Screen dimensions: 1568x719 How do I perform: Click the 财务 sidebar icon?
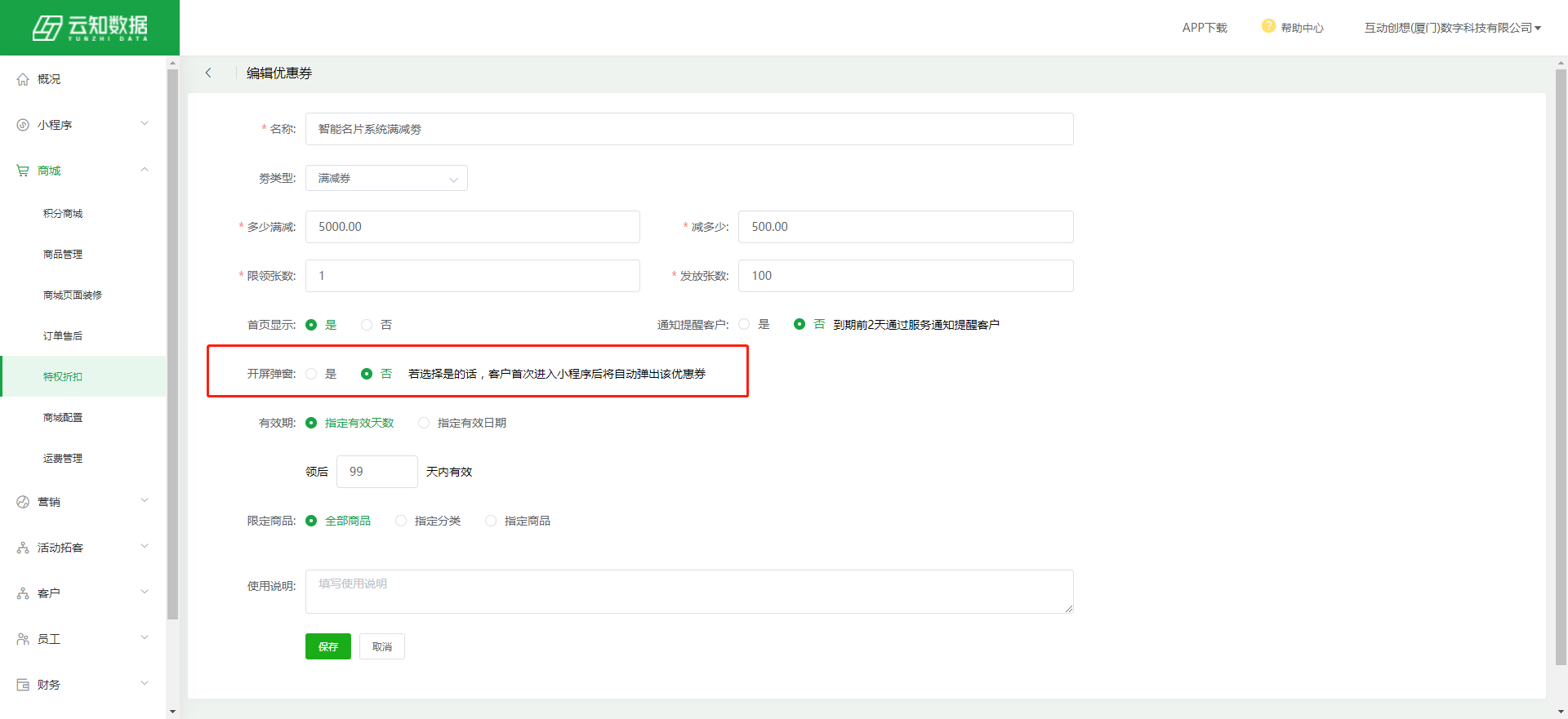[x=23, y=685]
